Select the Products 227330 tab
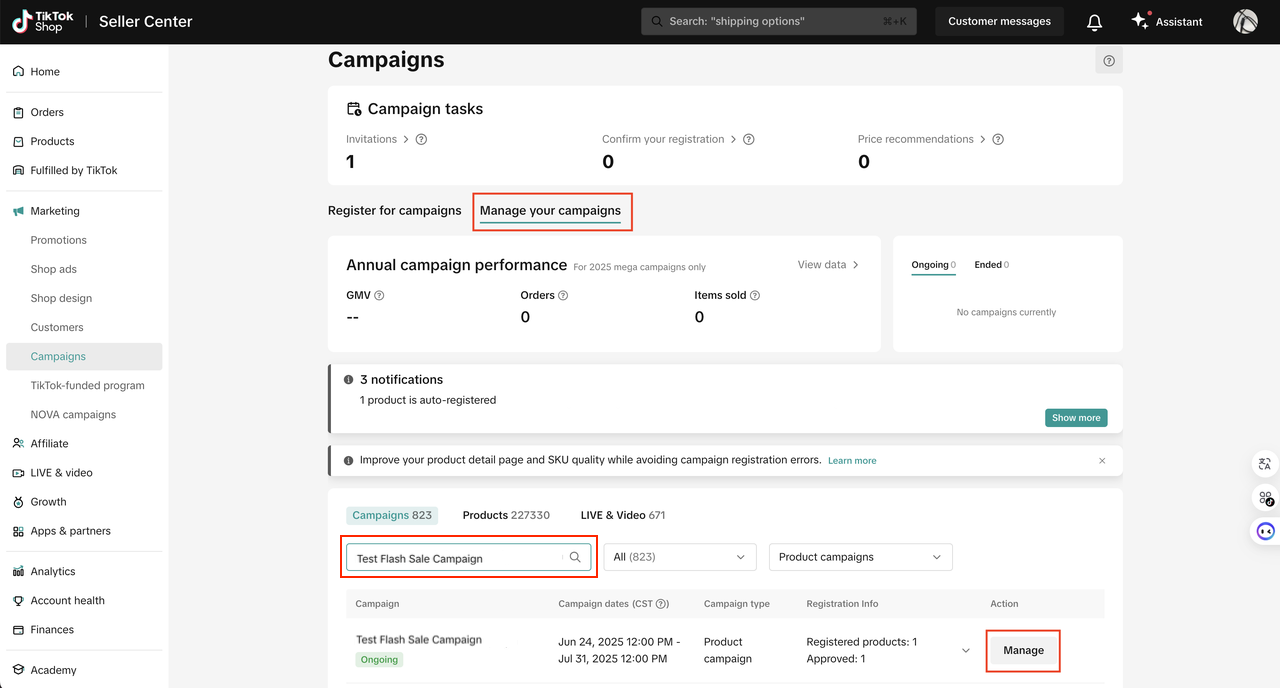The height and width of the screenshot is (688, 1280). pyautogui.click(x=506, y=515)
